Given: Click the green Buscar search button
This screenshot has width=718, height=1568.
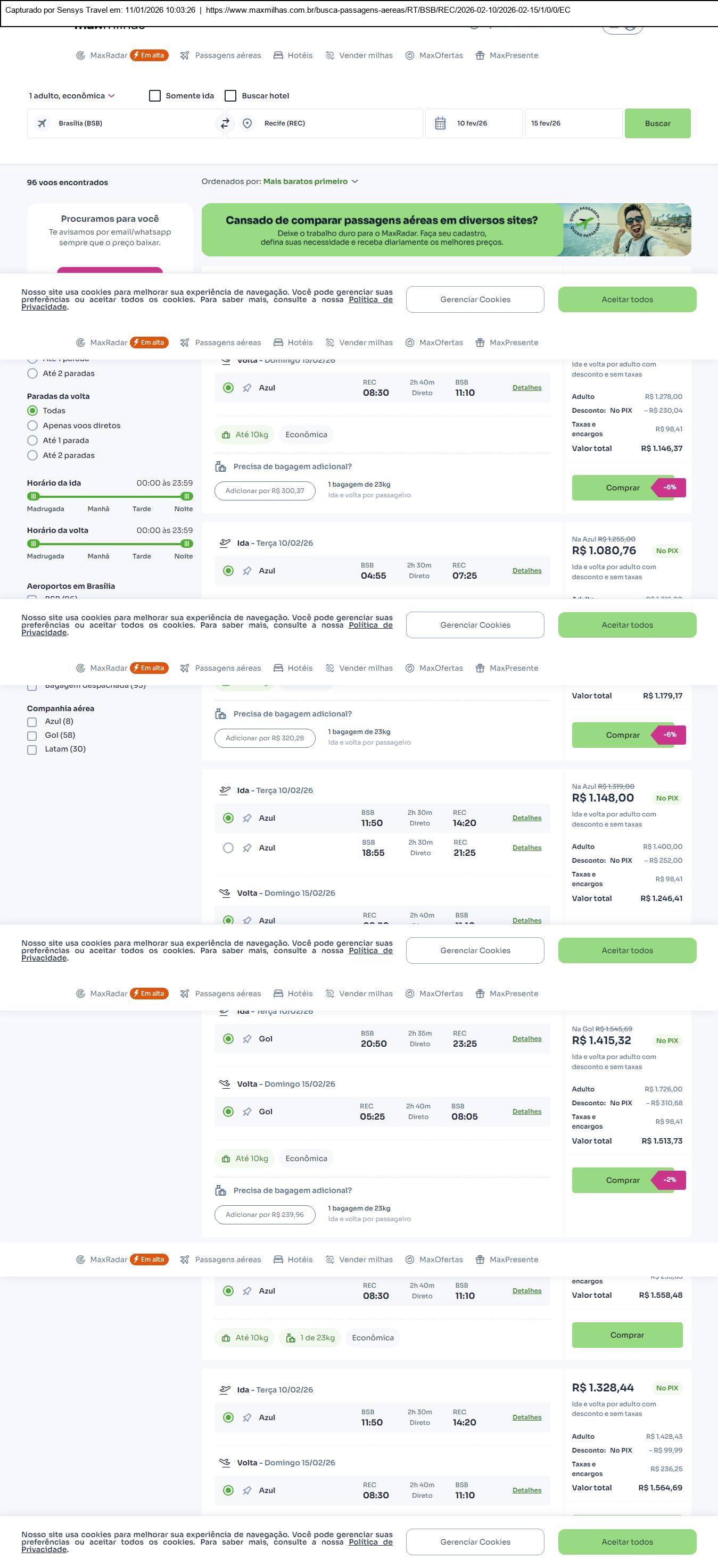Looking at the screenshot, I should [657, 123].
